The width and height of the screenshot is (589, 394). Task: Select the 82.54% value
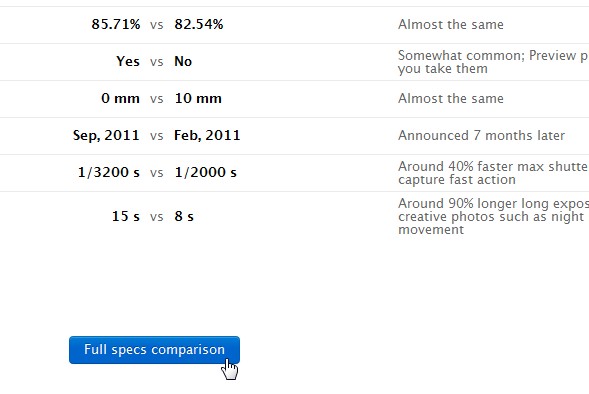(x=199, y=24)
